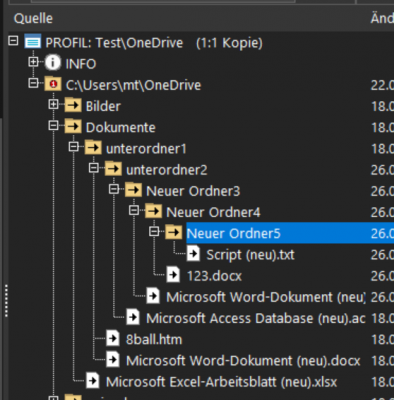The image size is (394, 400).
Task: Click the Script (neu).txt file icon
Action: [193, 254]
